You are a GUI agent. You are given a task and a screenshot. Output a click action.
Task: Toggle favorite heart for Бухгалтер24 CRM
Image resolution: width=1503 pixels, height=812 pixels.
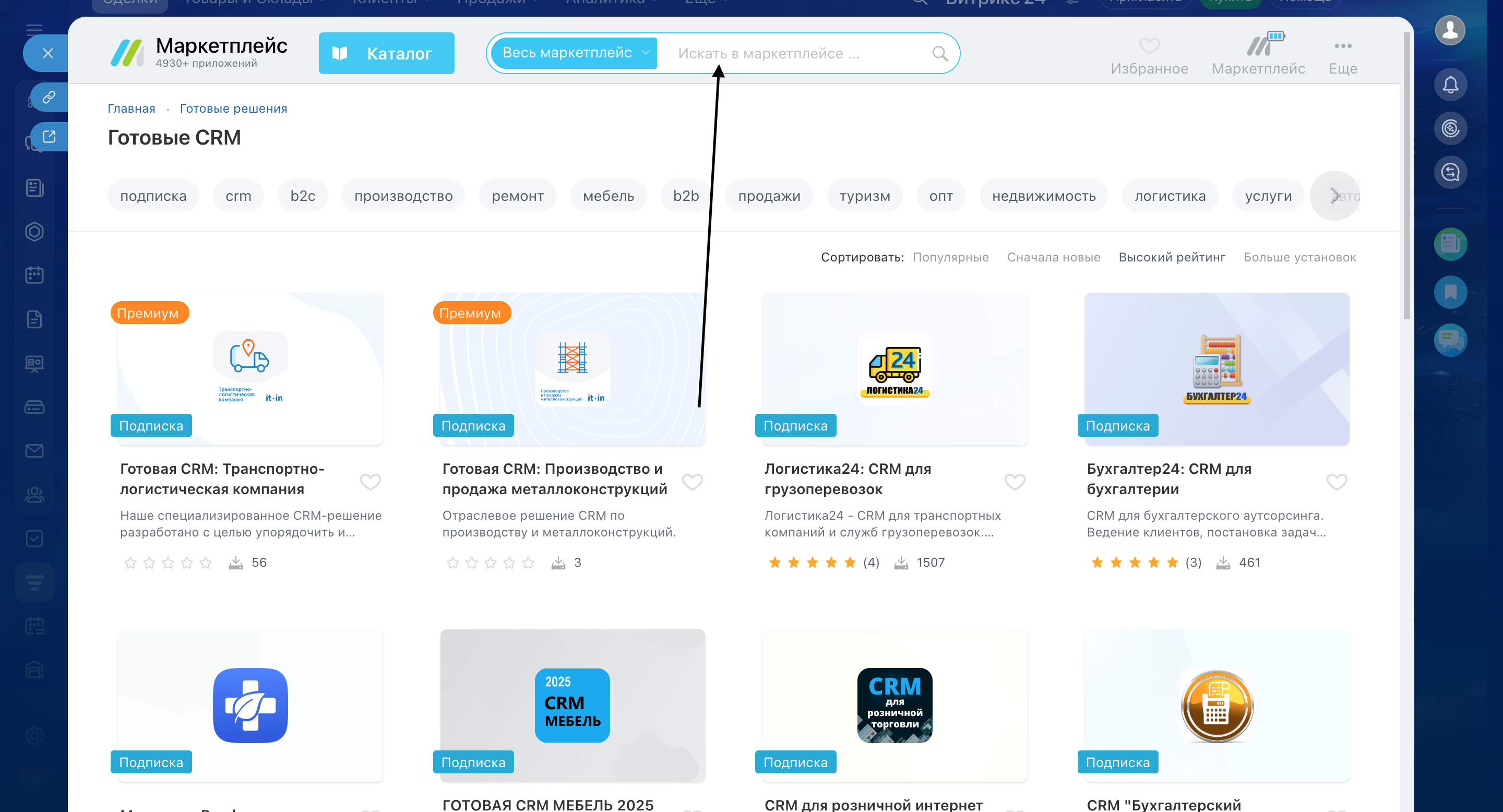1336,482
